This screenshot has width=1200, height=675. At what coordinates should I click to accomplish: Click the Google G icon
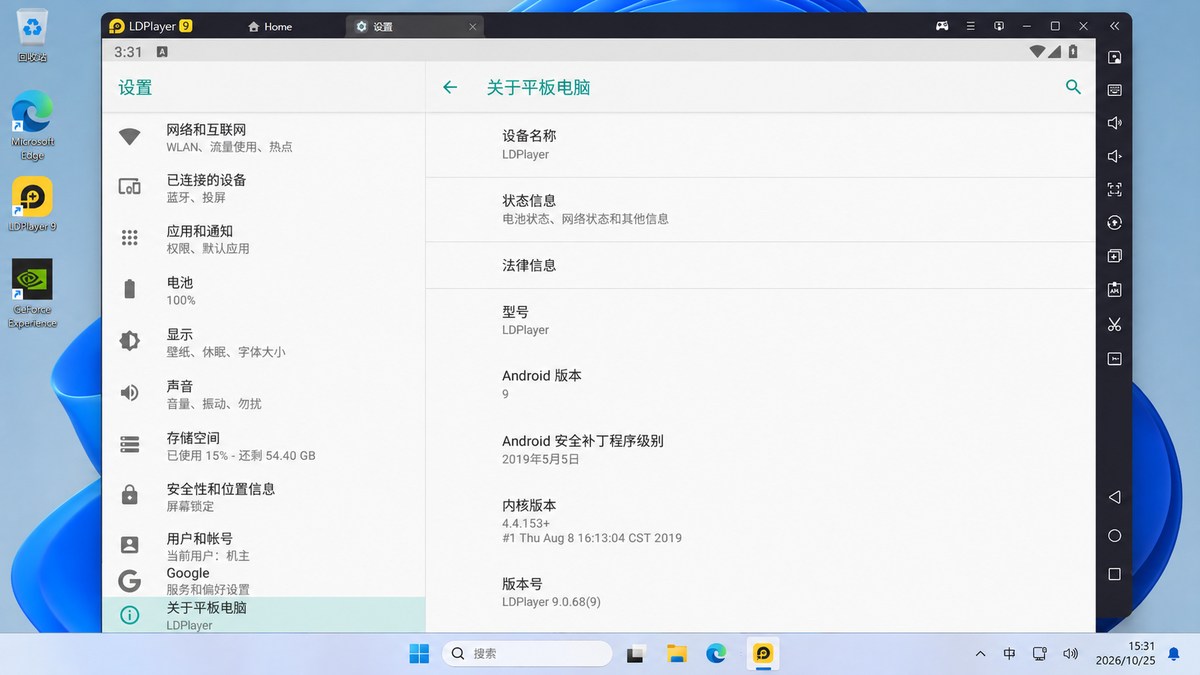(130, 581)
